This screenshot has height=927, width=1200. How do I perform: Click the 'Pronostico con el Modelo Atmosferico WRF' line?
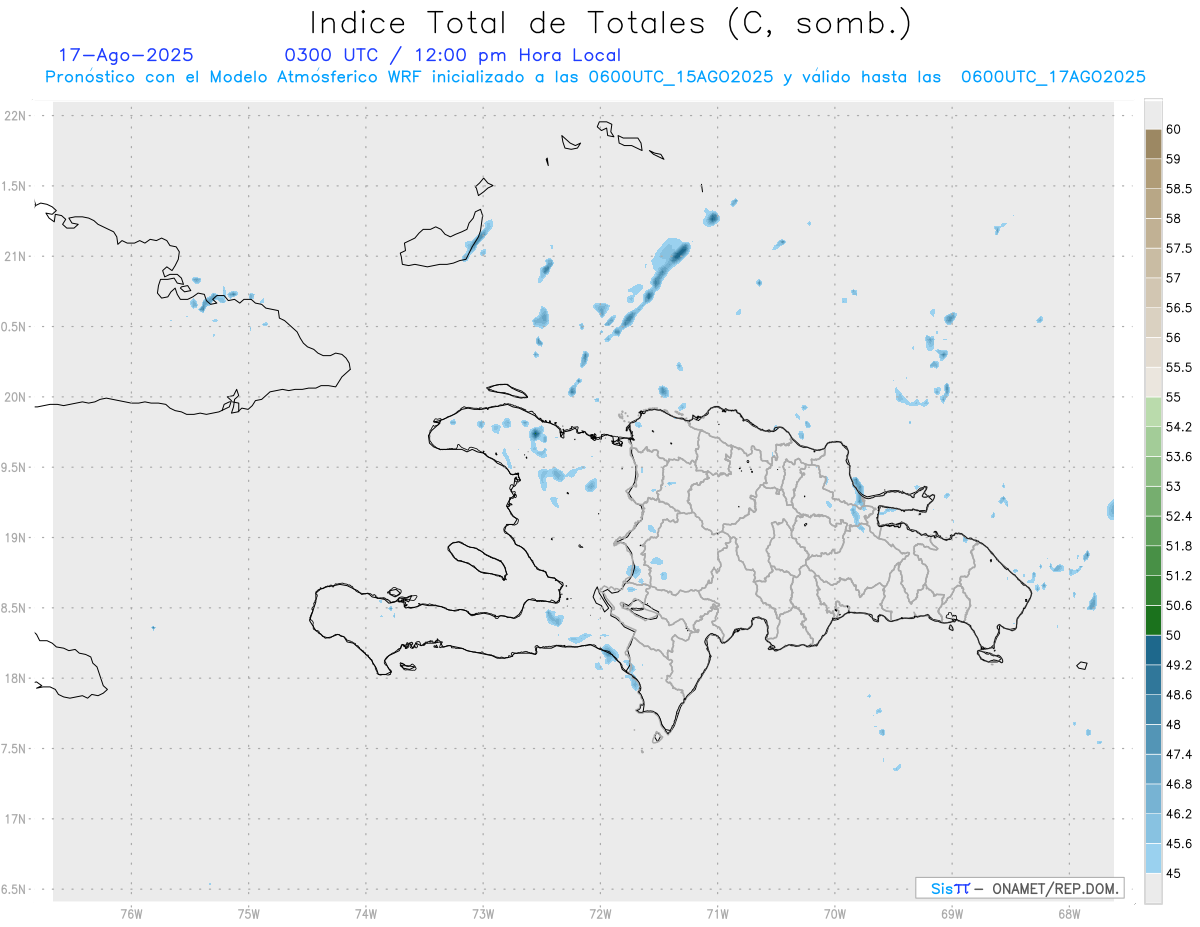595,77
